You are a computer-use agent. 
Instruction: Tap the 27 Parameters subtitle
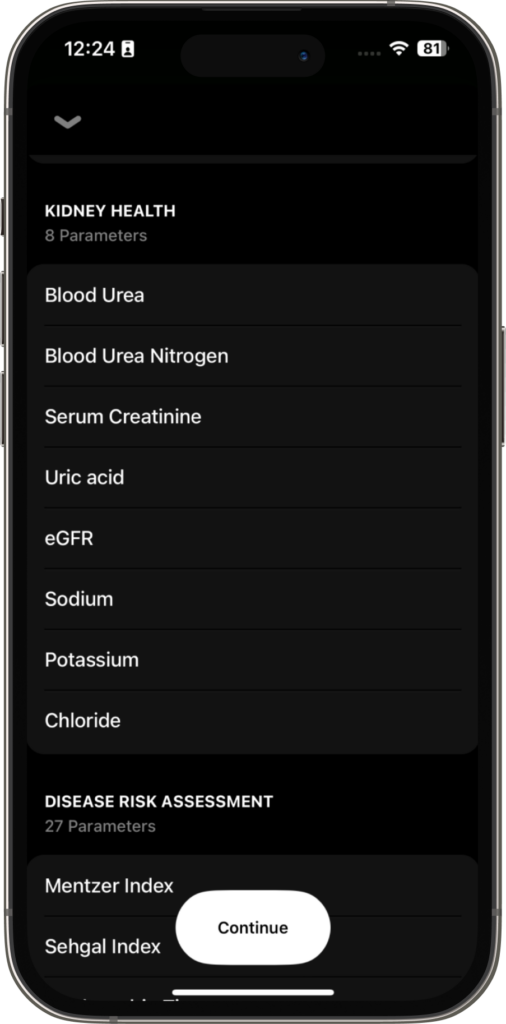pyautogui.click(x=100, y=826)
